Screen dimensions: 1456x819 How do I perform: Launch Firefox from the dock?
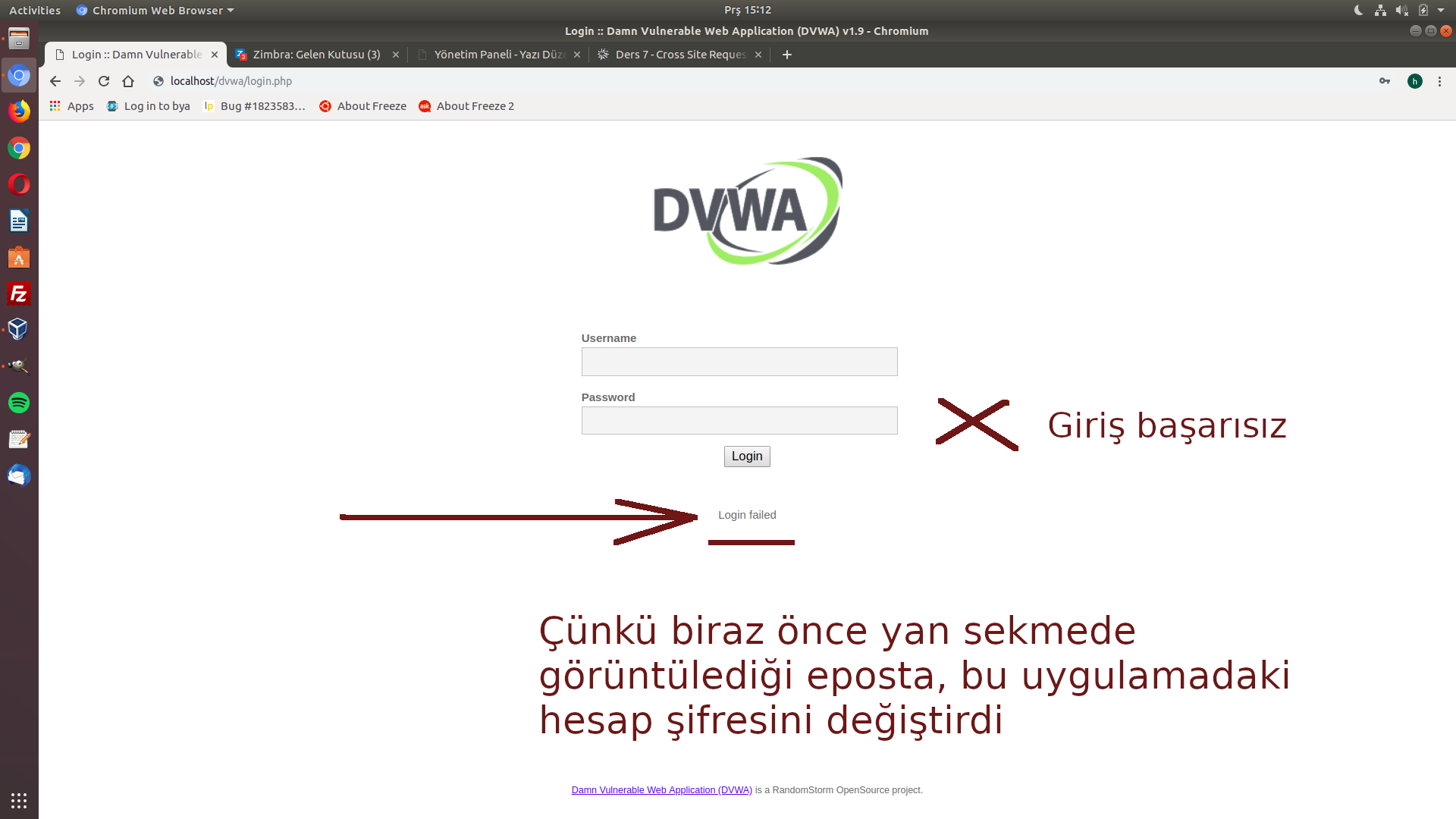coord(19,111)
